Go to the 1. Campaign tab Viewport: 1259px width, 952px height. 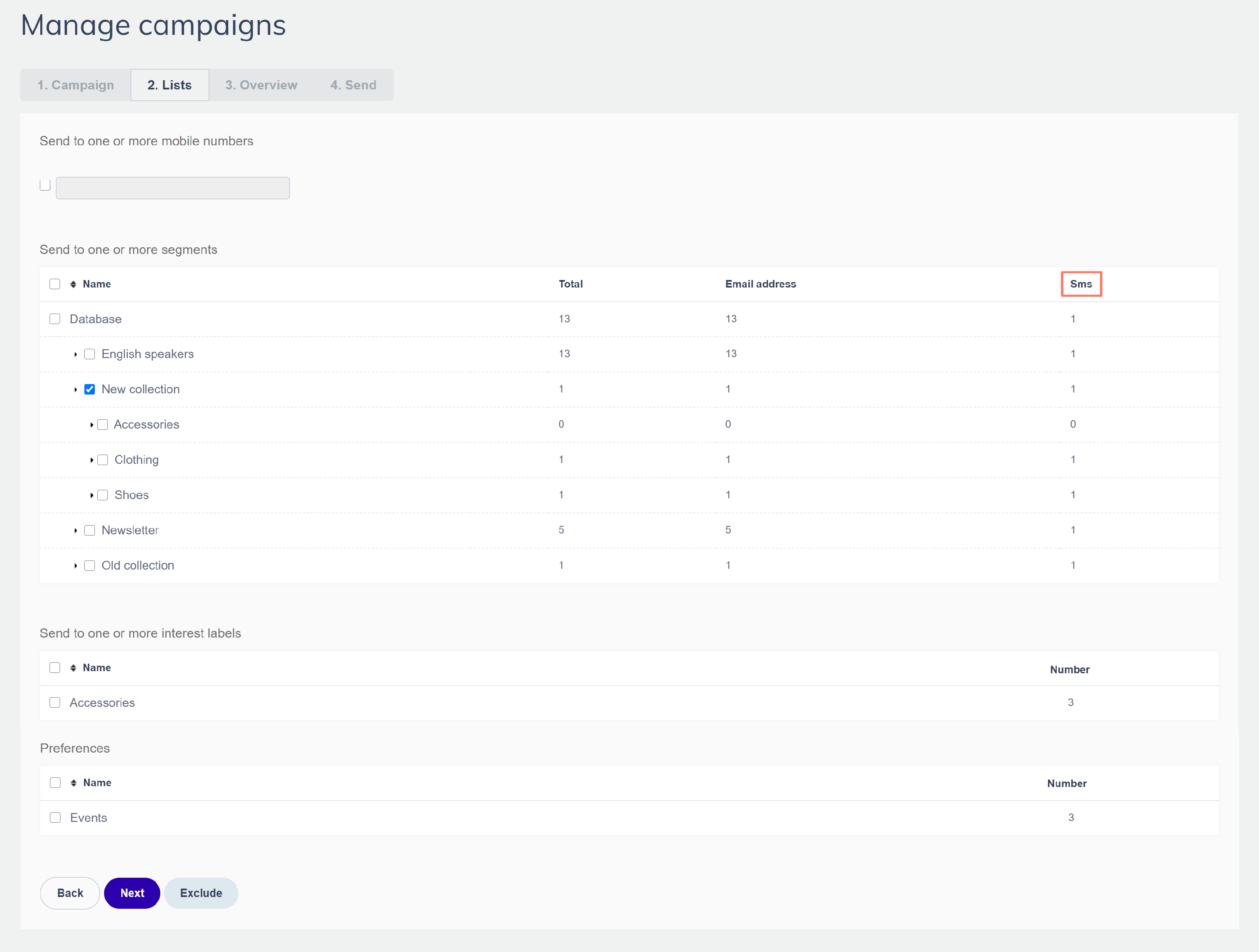coord(76,85)
